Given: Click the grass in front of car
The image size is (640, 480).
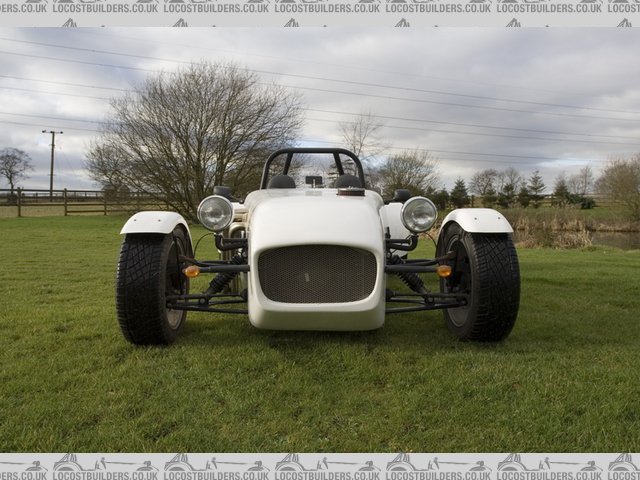Looking at the screenshot, I should point(320,390).
